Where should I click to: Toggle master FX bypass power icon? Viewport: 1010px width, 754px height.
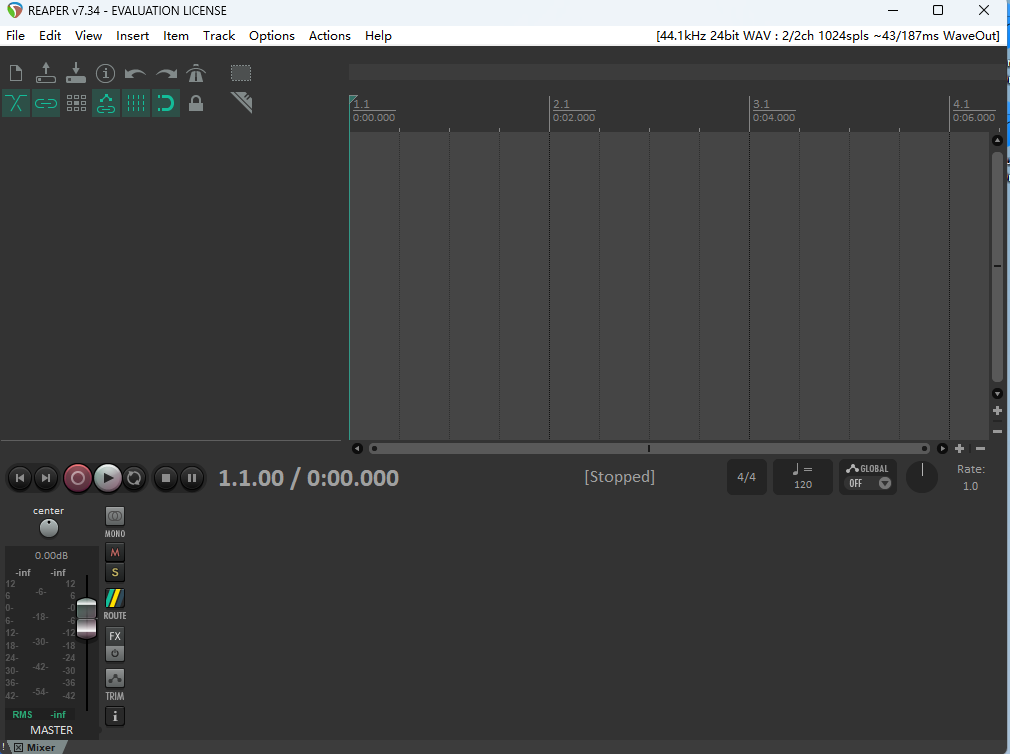click(x=115, y=654)
